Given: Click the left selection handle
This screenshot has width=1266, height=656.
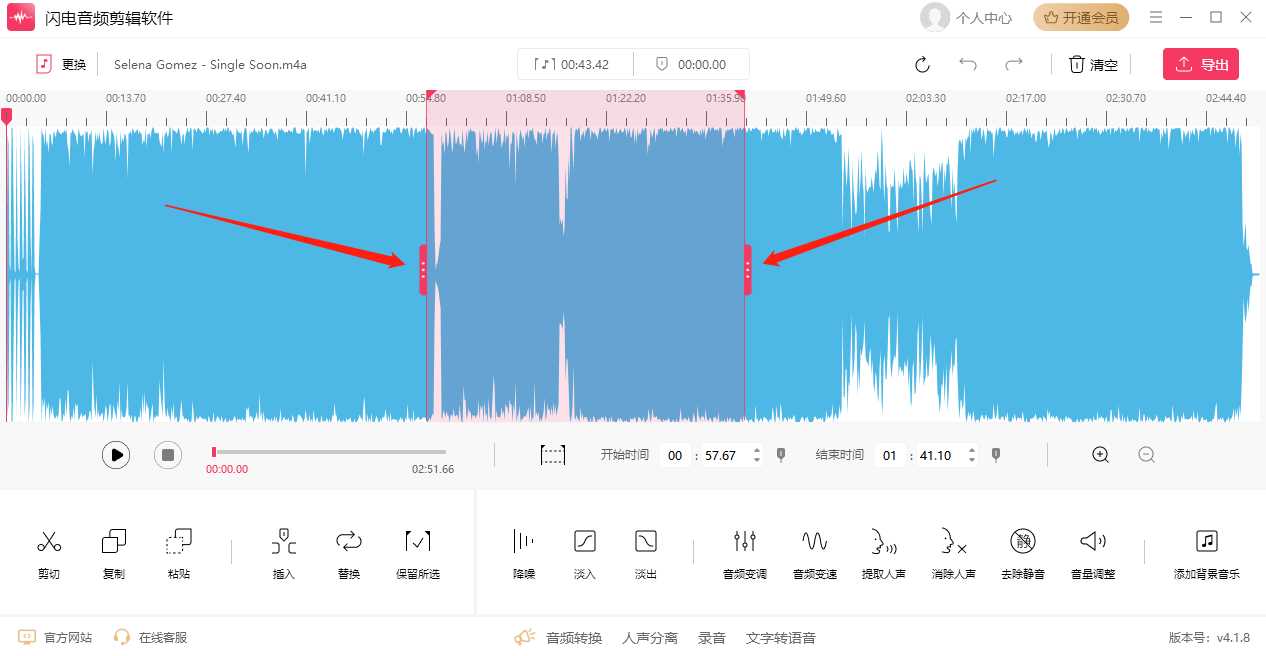Looking at the screenshot, I should click(x=423, y=270).
